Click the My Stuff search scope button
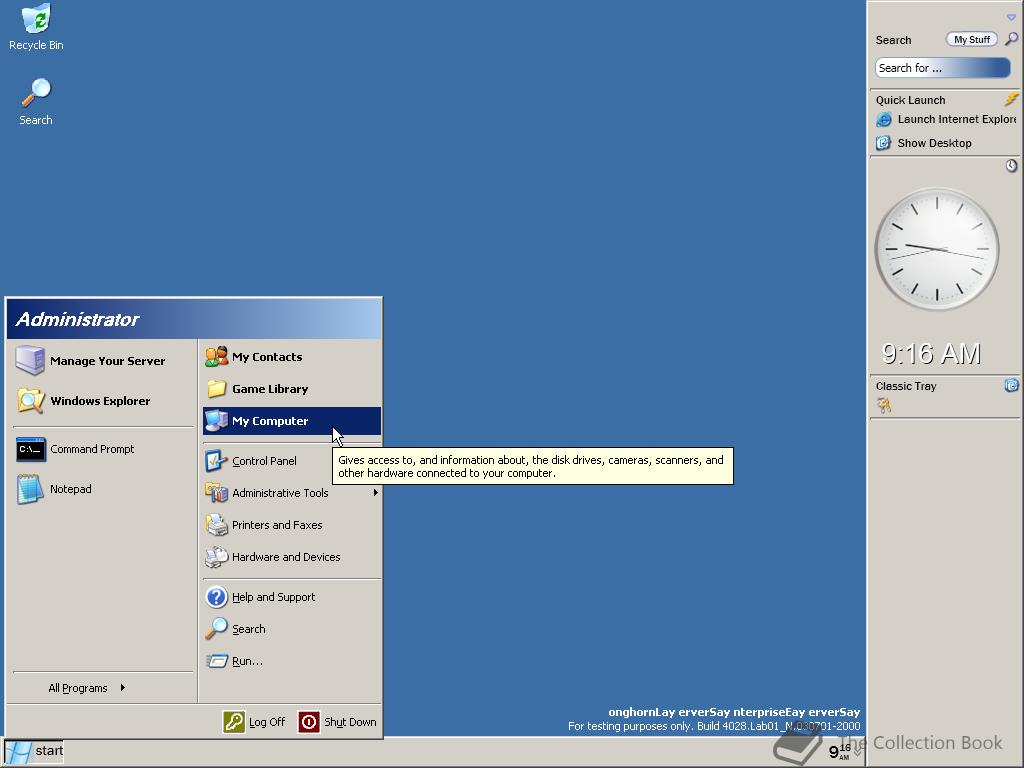Screen dimensions: 1024x768 point(972,40)
